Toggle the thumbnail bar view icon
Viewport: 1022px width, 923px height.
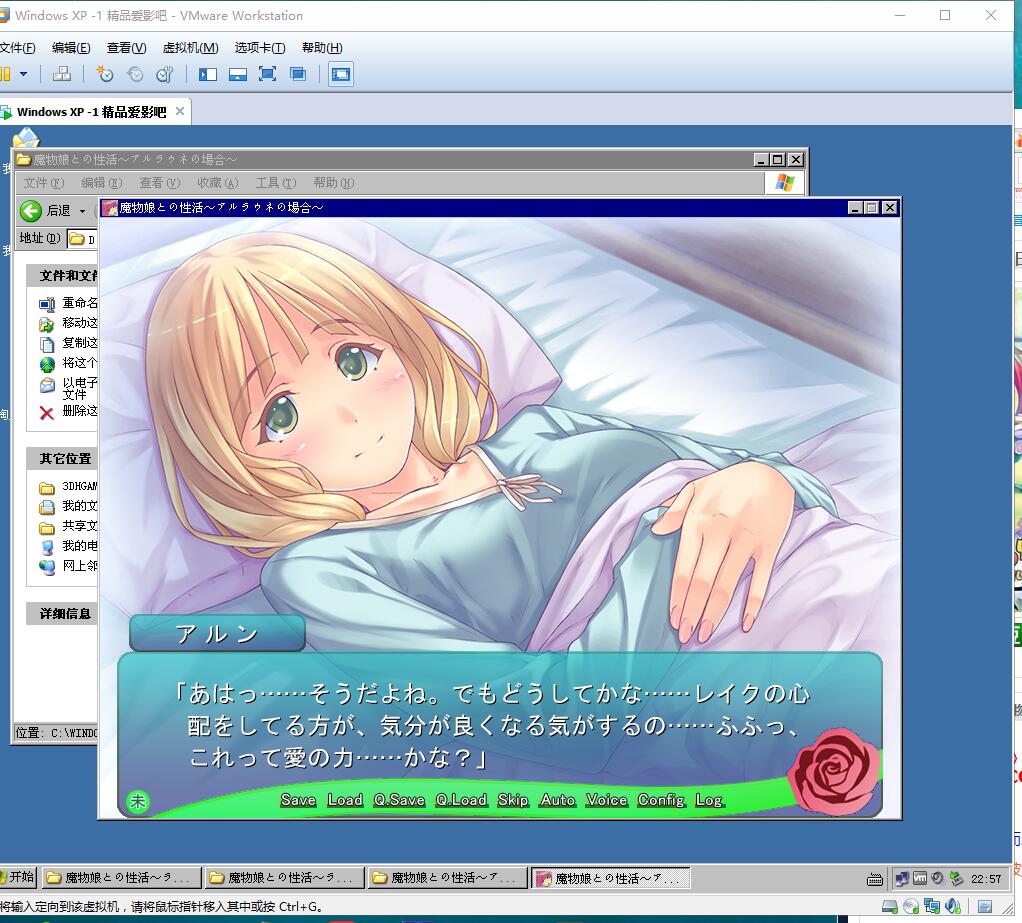click(238, 74)
